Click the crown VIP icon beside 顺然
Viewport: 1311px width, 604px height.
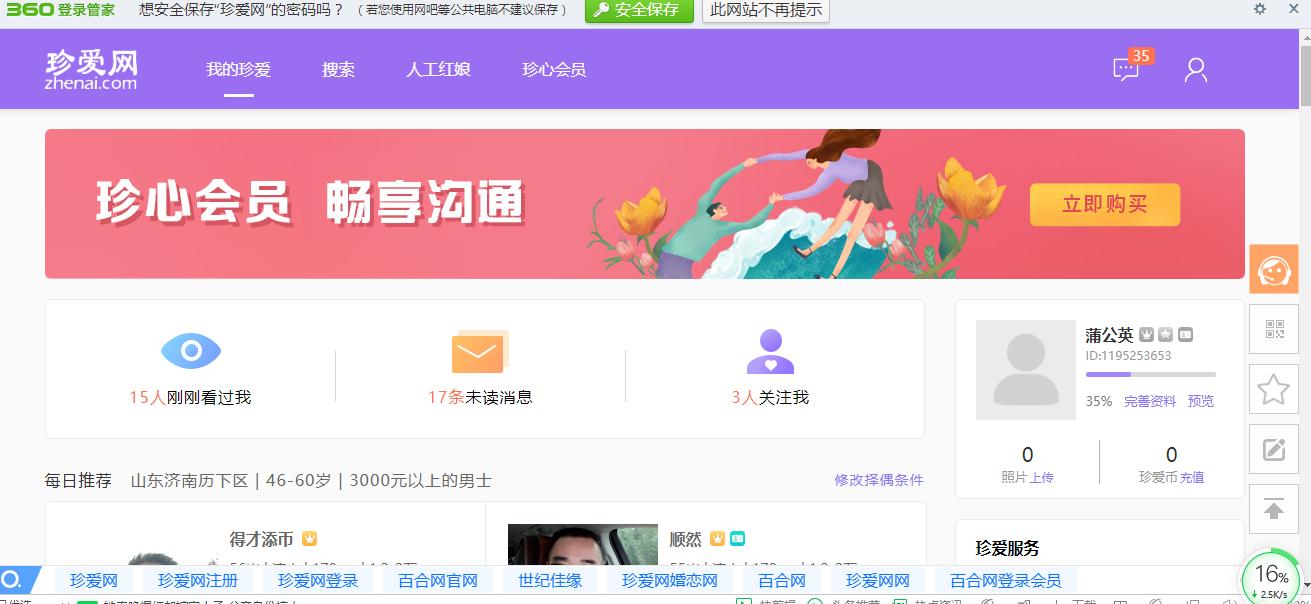coord(717,538)
